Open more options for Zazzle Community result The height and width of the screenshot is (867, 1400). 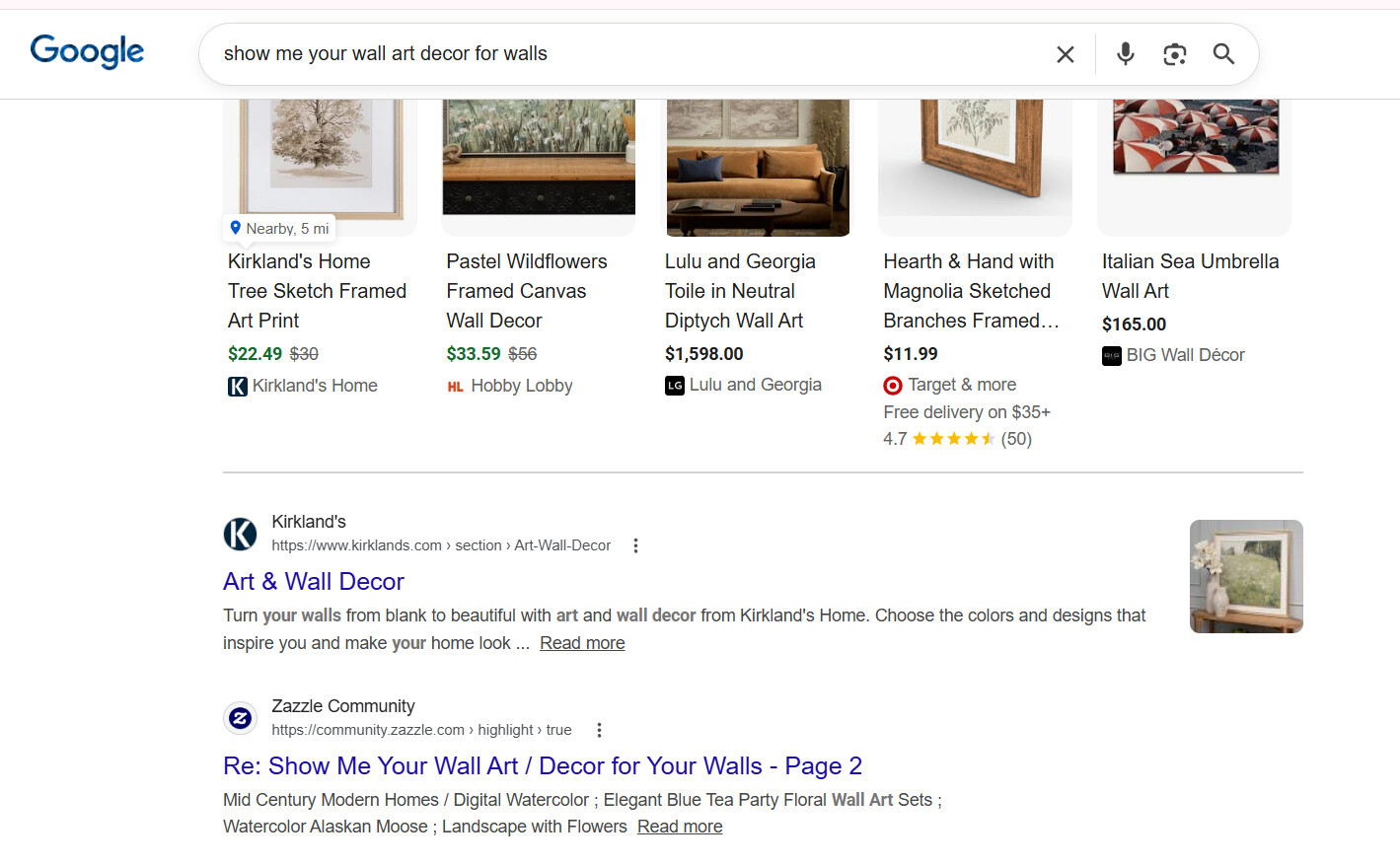point(599,731)
